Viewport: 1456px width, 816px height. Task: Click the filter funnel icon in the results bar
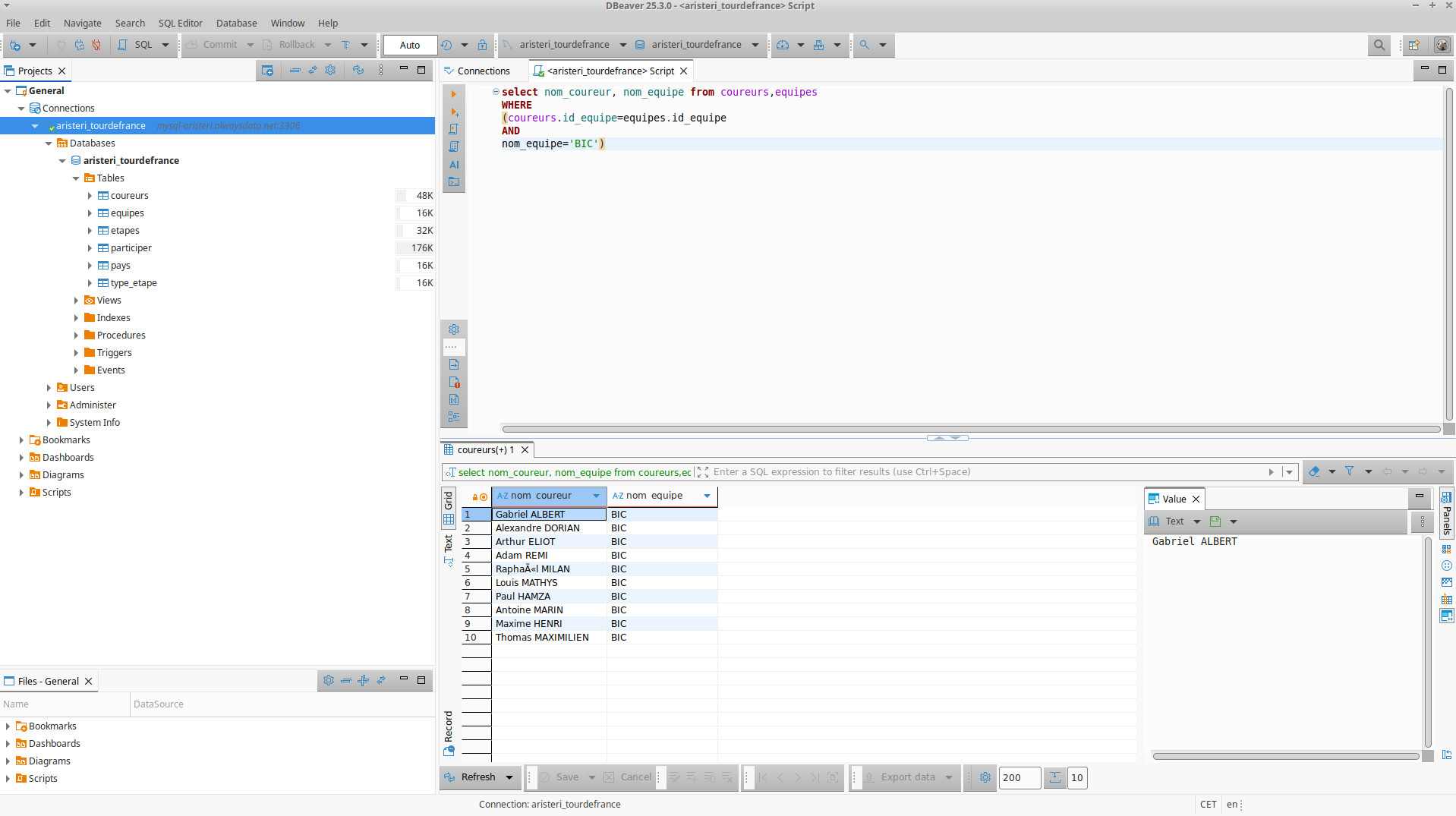tap(1349, 471)
